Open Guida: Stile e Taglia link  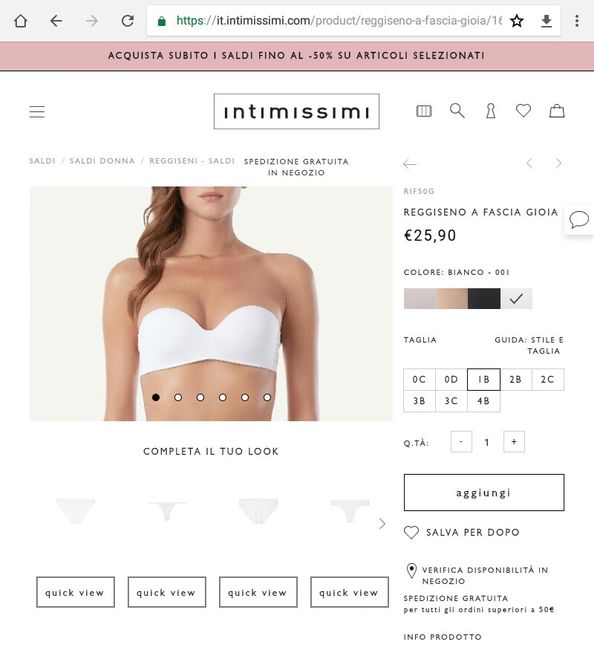point(529,345)
